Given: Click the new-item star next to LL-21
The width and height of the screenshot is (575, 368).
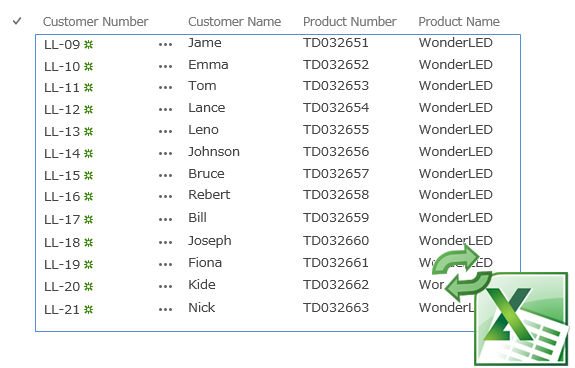Looking at the screenshot, I should click(88, 310).
